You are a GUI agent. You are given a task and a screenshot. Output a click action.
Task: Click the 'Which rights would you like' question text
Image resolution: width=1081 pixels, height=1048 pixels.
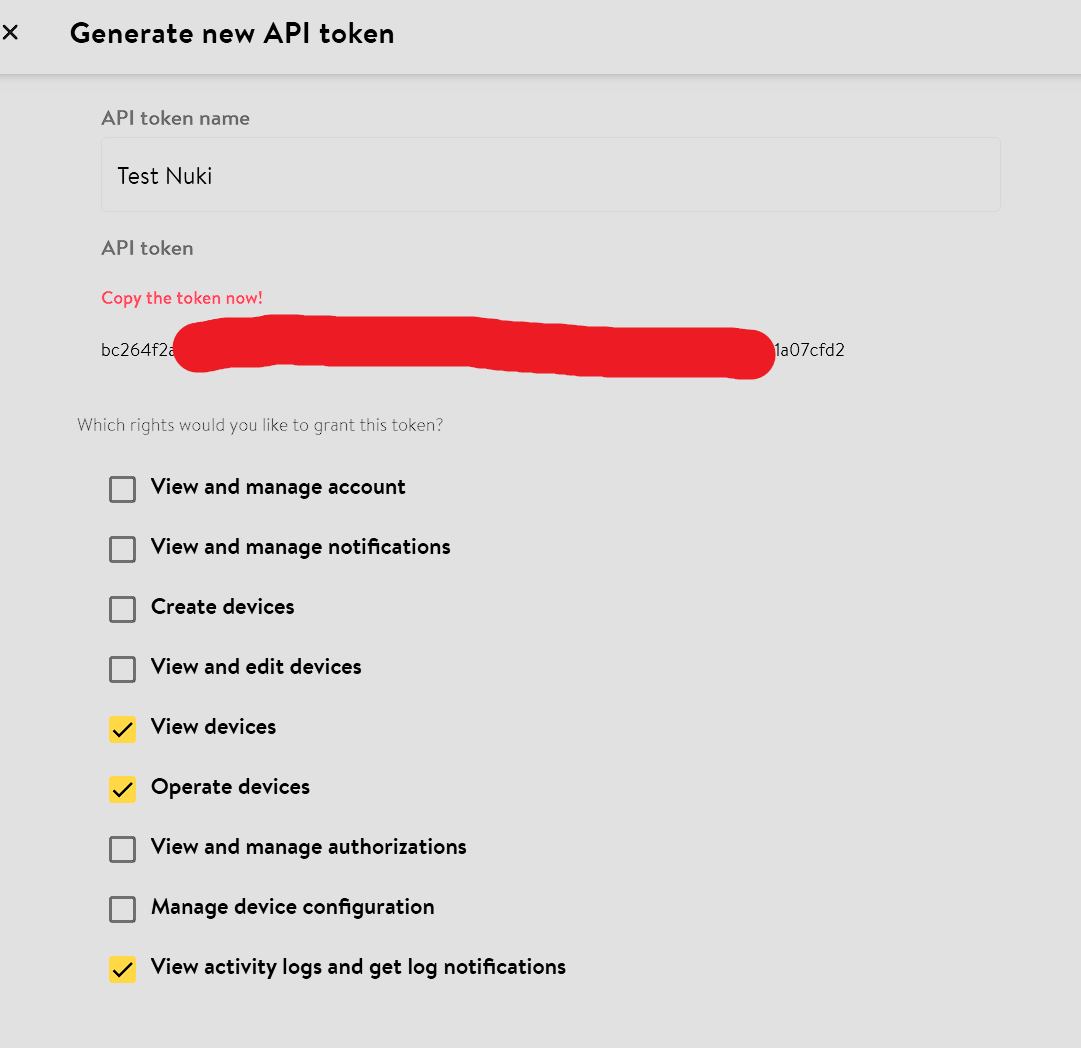260,425
